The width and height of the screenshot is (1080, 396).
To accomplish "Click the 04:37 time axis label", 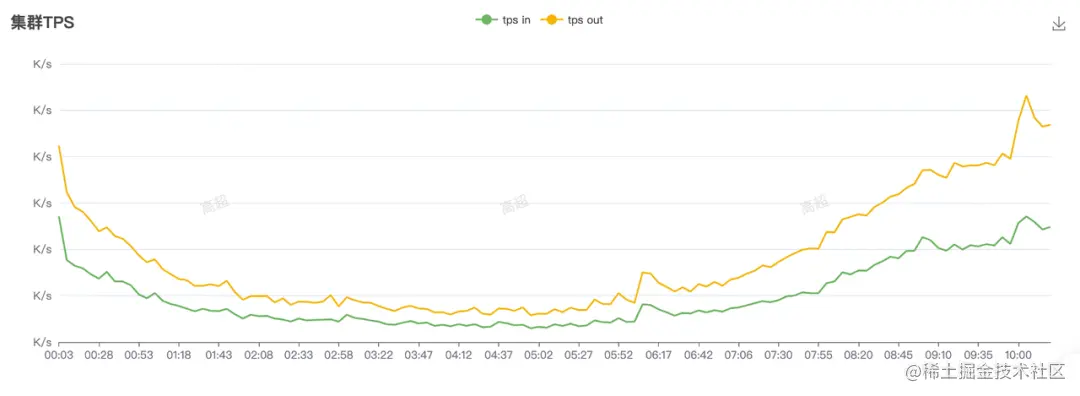I will [499, 355].
